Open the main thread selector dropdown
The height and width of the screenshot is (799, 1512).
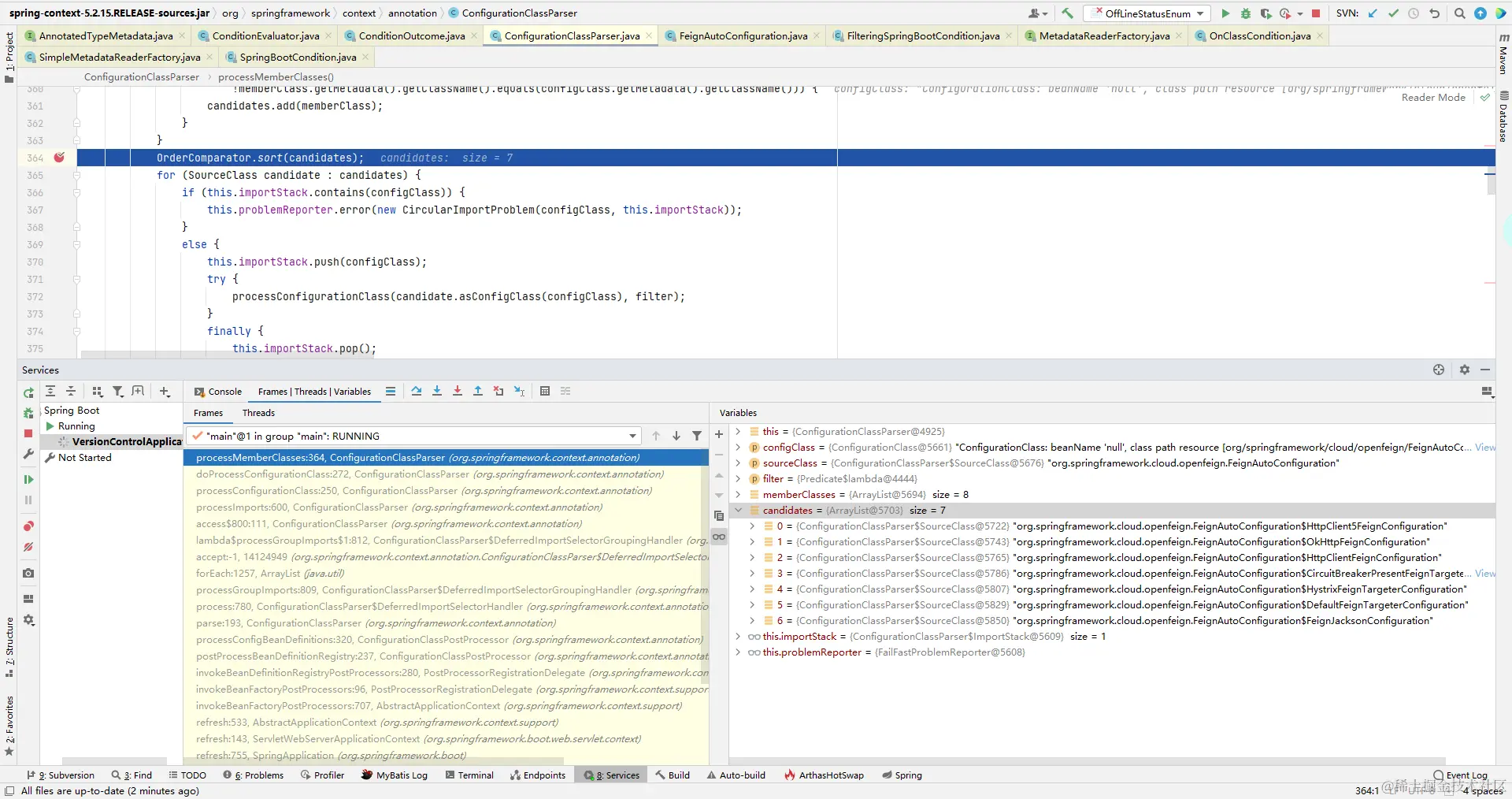coord(414,436)
